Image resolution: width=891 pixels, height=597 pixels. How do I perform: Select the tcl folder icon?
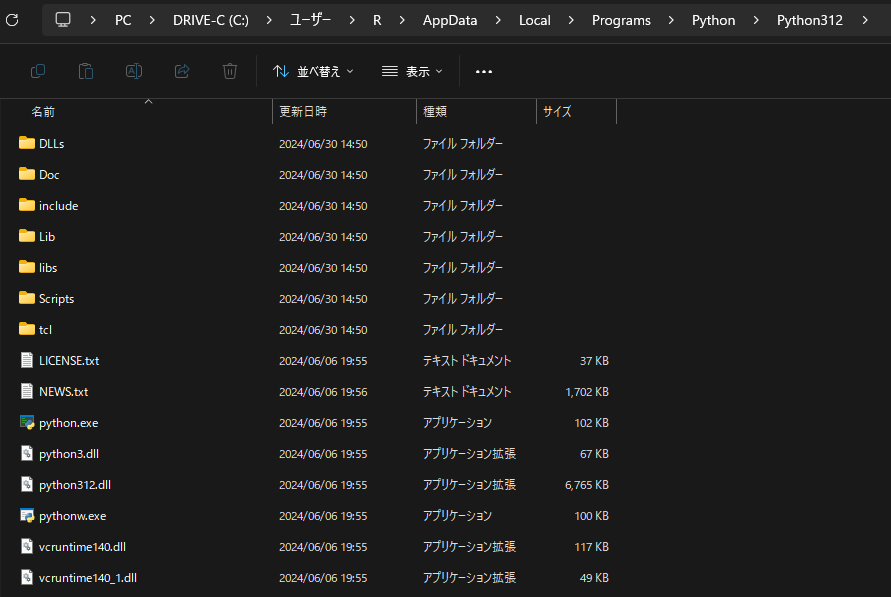pos(27,329)
